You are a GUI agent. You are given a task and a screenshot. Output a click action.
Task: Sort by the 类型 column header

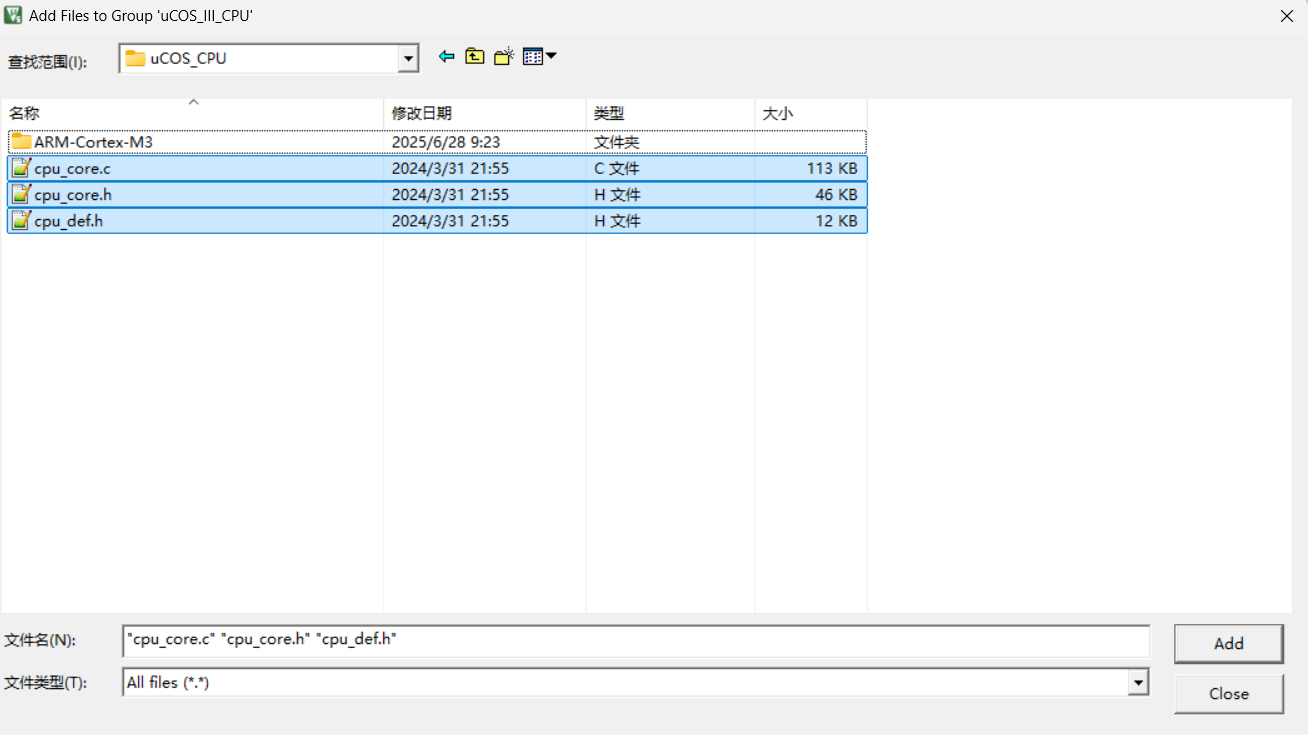coord(670,113)
